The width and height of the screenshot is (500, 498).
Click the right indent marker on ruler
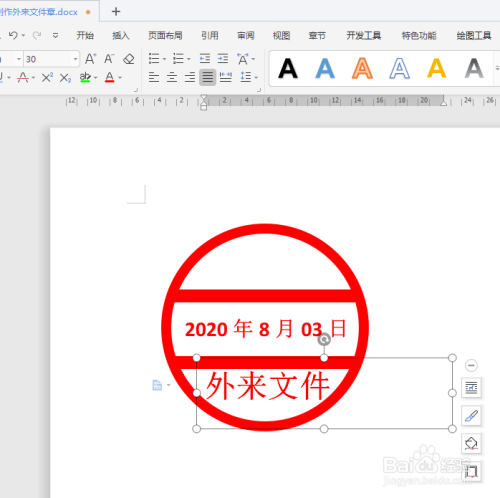443,103
